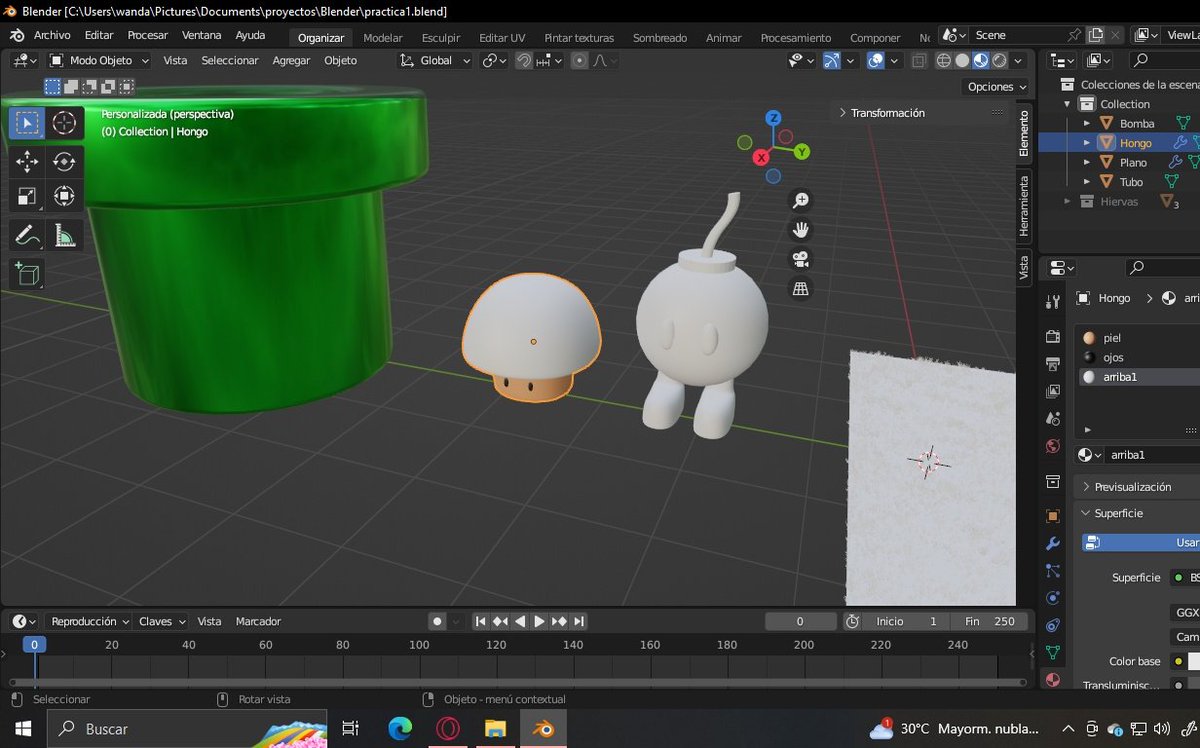Open the Opciones dropdown
The width and height of the screenshot is (1200, 748).
point(997,87)
